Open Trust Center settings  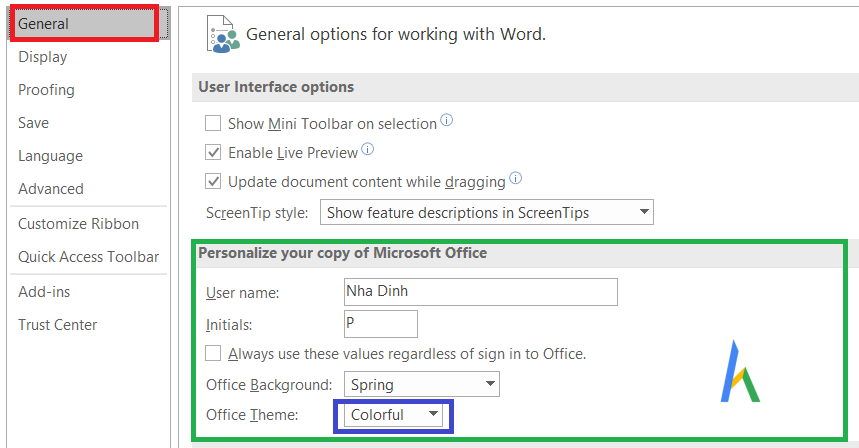tap(58, 325)
